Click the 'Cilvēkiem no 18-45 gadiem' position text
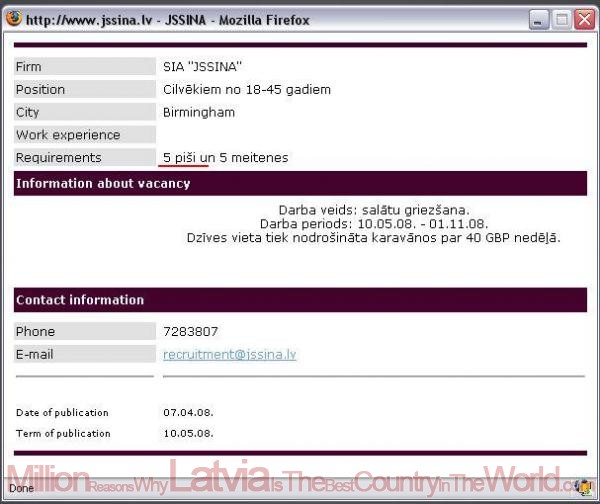The image size is (600, 504). tap(246, 89)
